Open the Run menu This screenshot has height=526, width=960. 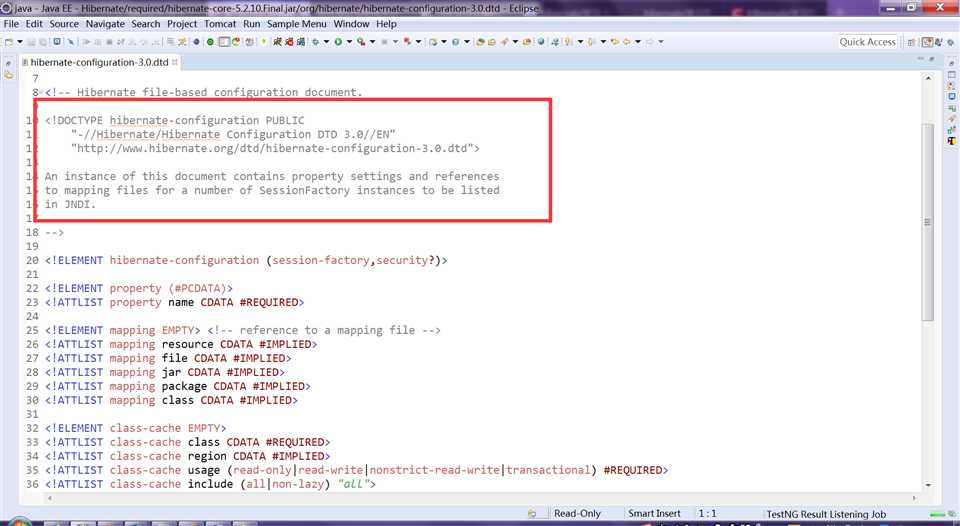pyautogui.click(x=251, y=24)
